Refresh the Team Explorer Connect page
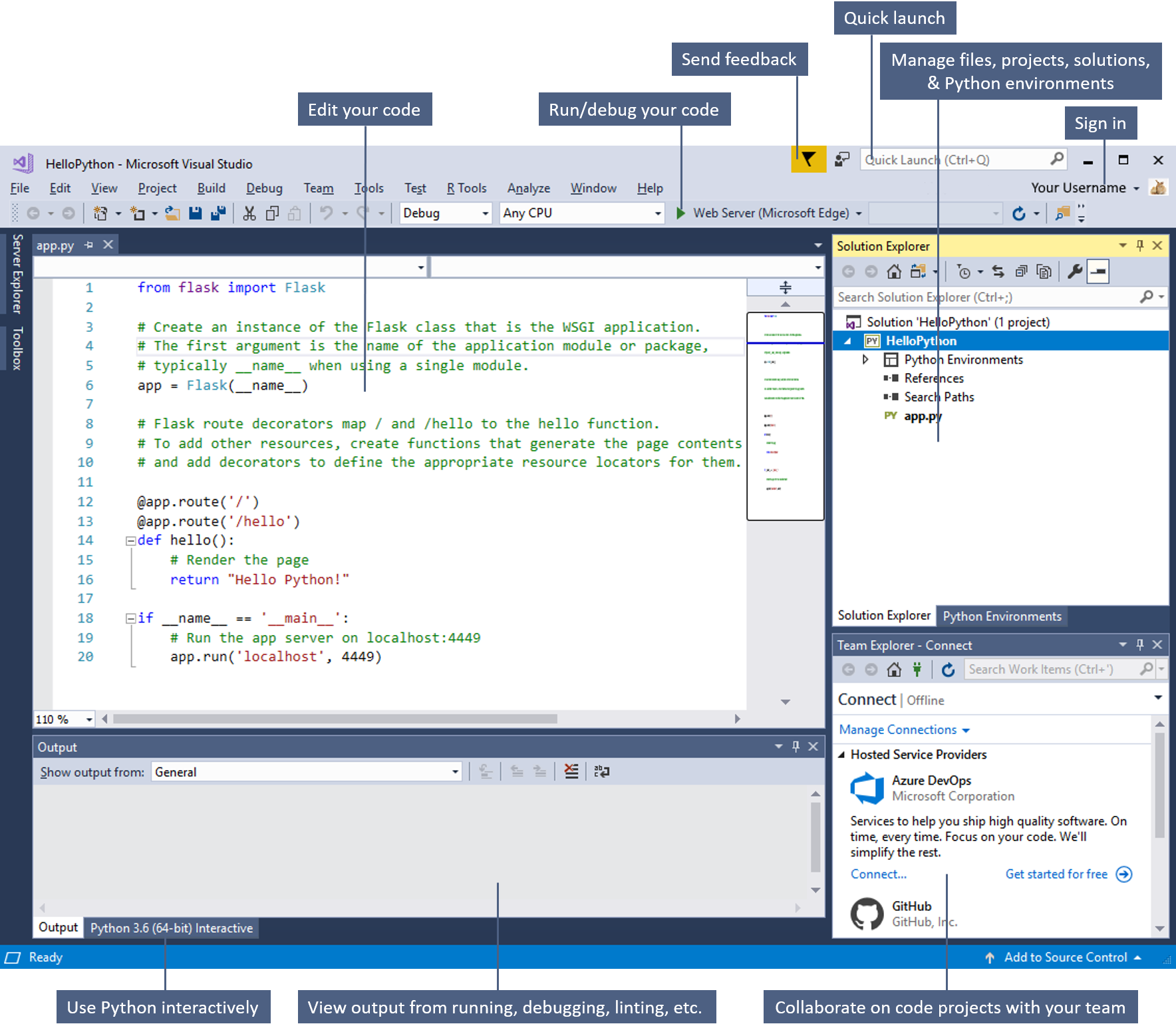The height and width of the screenshot is (1030, 1176). pyautogui.click(x=948, y=670)
